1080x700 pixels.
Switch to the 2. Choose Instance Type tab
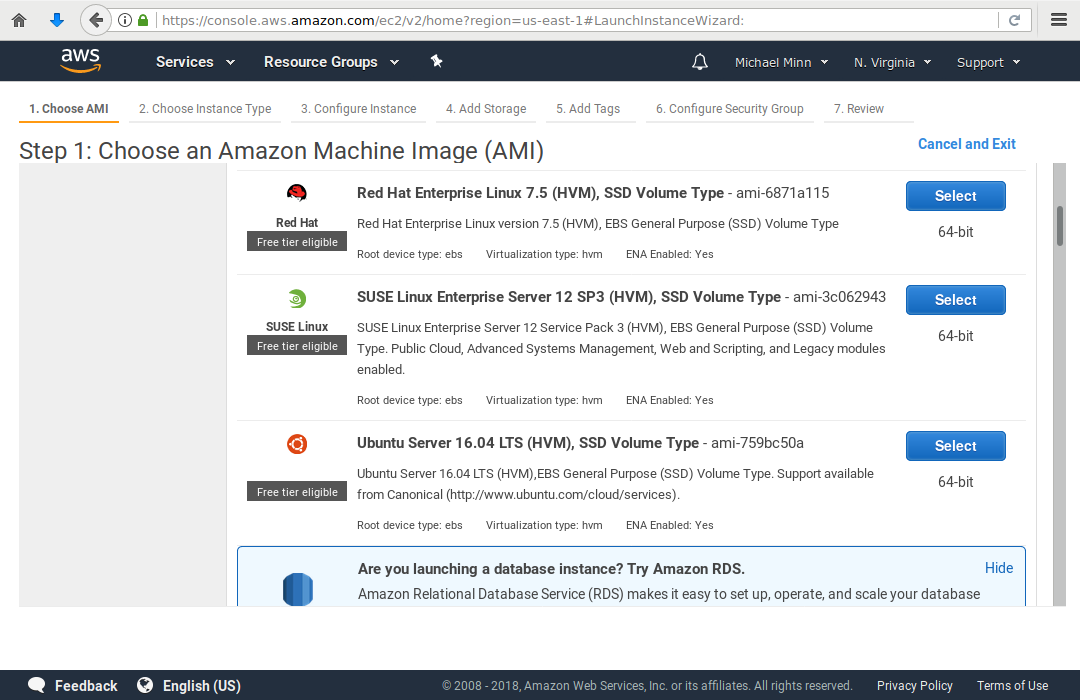tap(205, 109)
